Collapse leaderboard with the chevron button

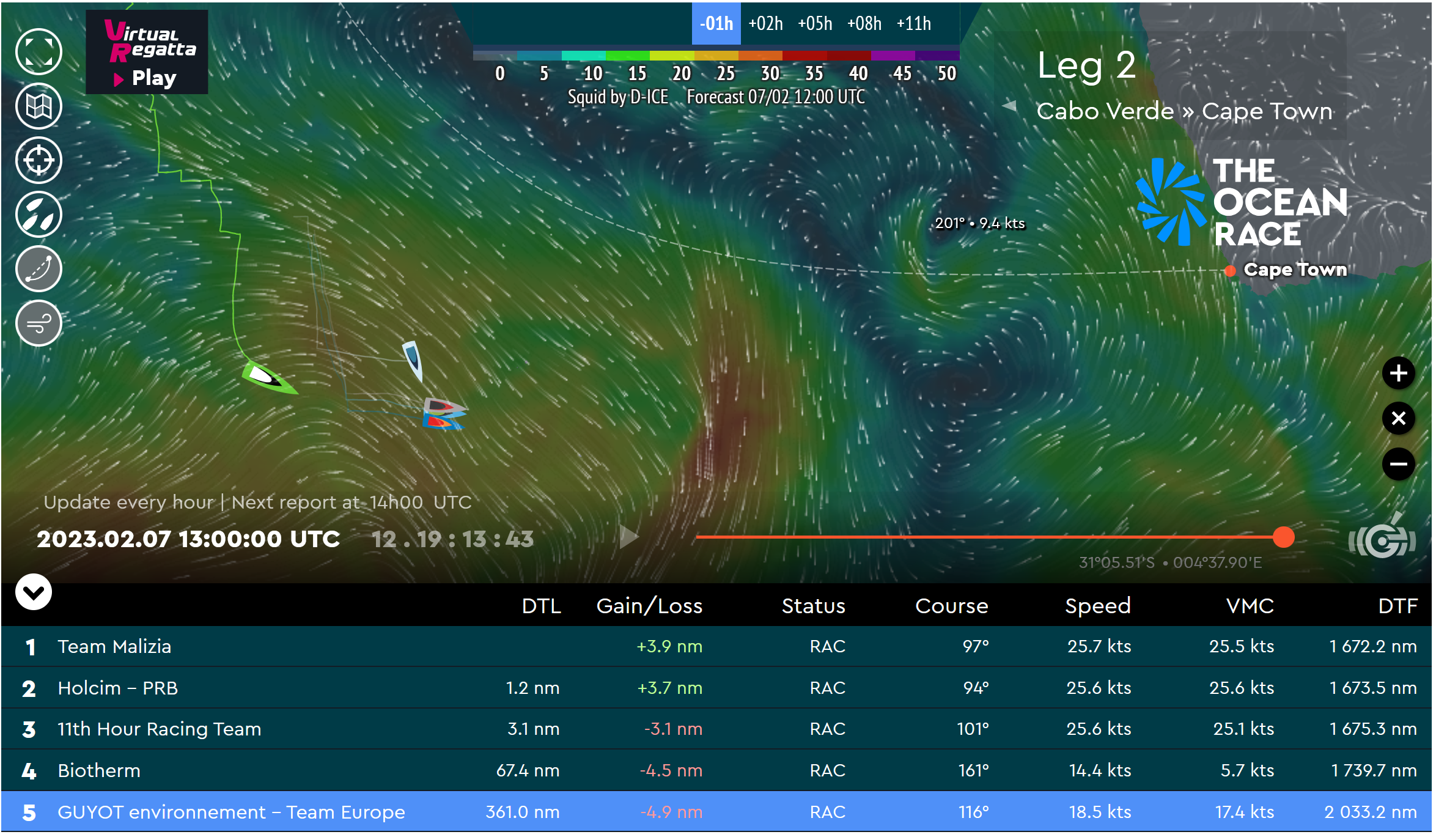tap(34, 592)
